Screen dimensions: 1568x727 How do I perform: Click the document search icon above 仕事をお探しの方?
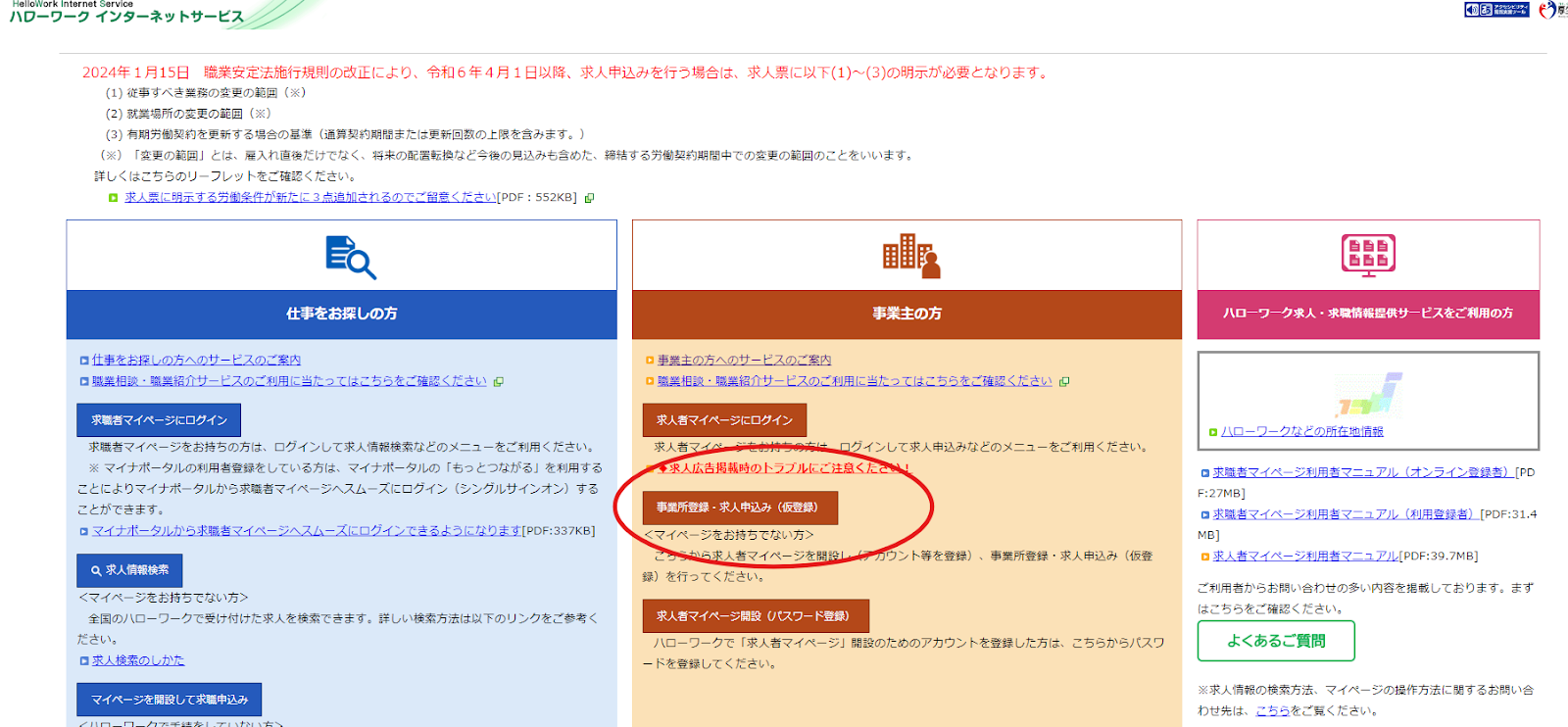(350, 257)
